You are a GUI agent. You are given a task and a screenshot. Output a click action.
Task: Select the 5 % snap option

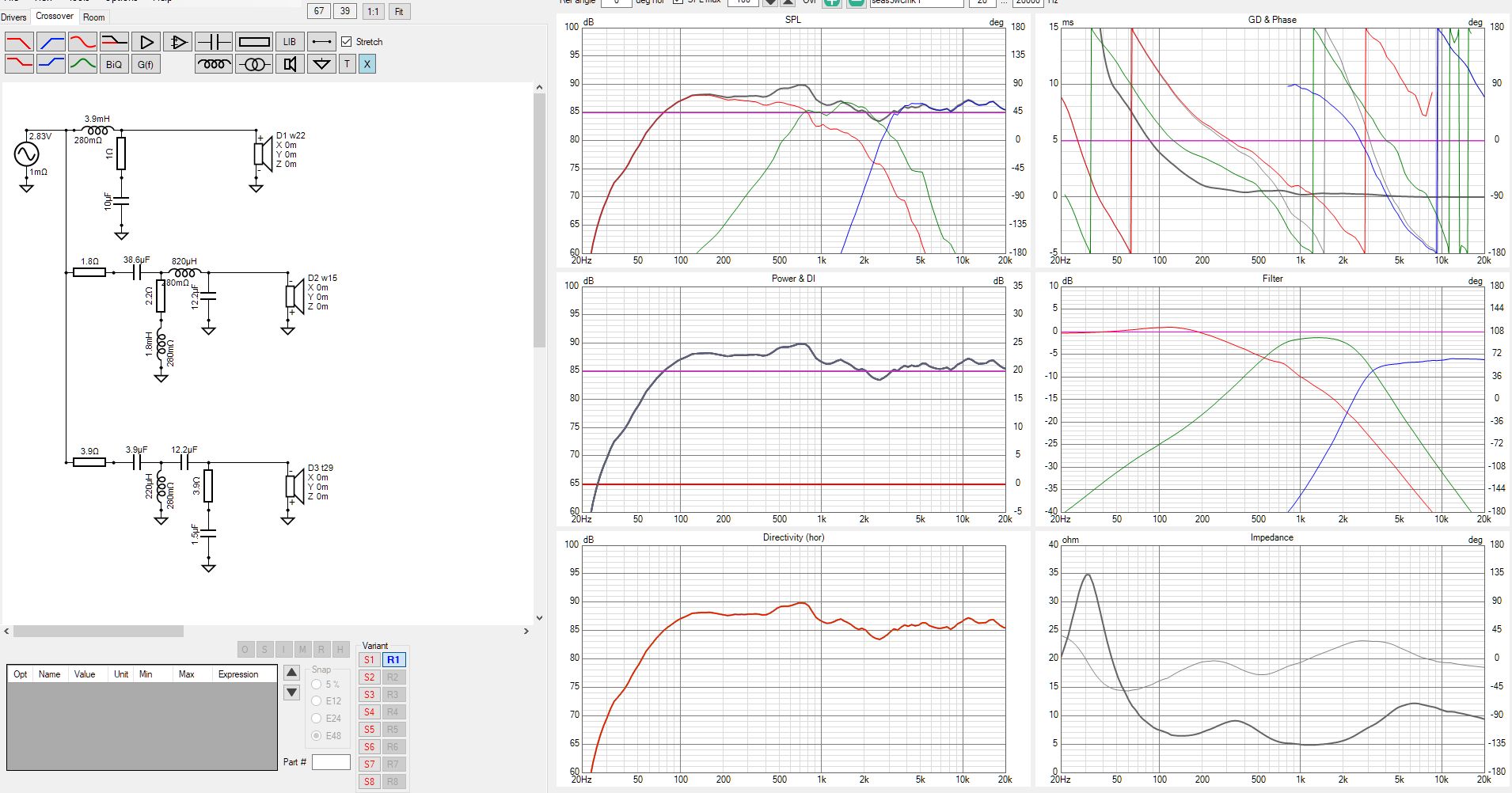(317, 685)
